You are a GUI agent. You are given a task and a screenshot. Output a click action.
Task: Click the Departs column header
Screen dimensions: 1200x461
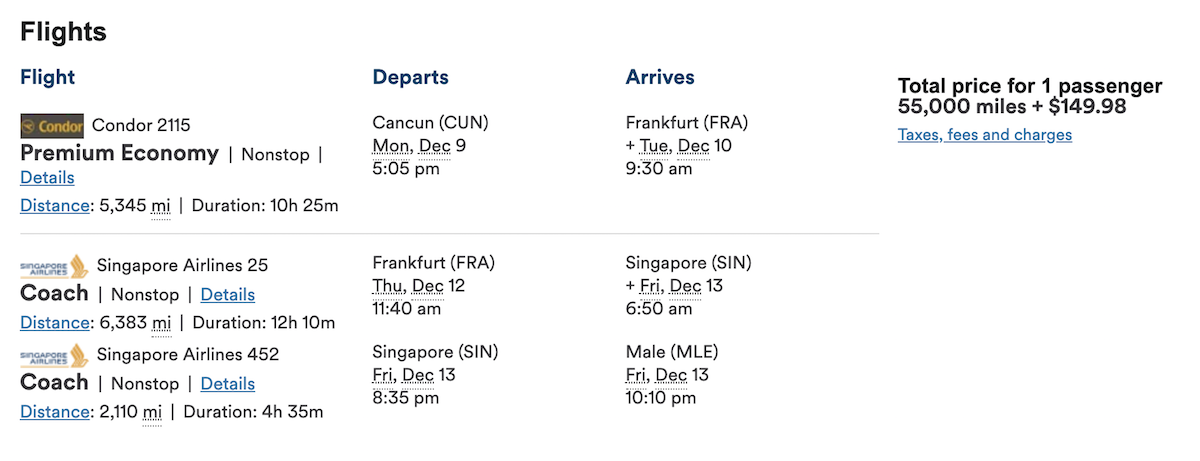(x=410, y=78)
